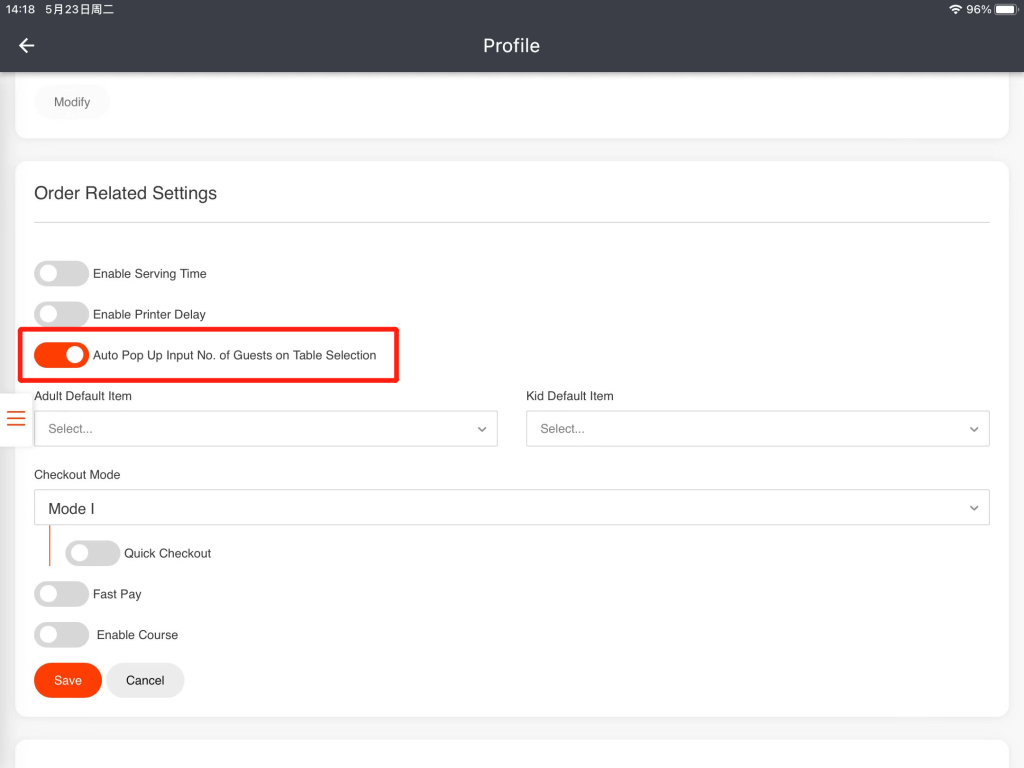The width and height of the screenshot is (1024, 768).
Task: Click the Modify button
Action: 72,102
